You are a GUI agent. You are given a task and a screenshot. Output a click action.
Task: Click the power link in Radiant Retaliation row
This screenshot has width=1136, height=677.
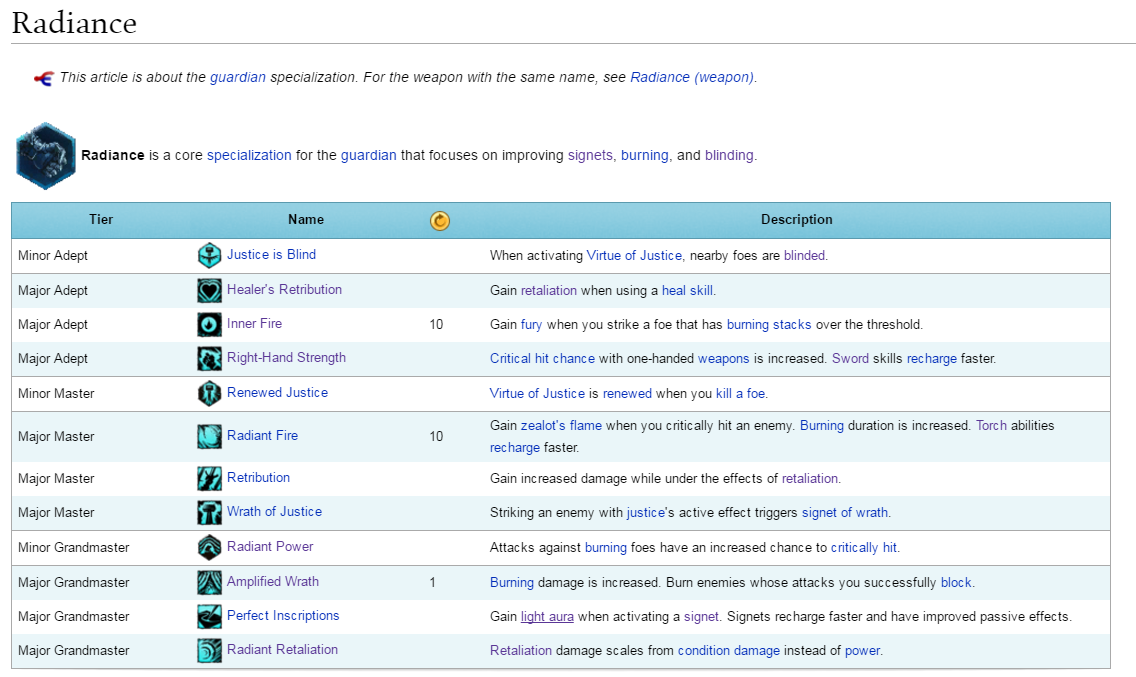pyautogui.click(x=862, y=650)
